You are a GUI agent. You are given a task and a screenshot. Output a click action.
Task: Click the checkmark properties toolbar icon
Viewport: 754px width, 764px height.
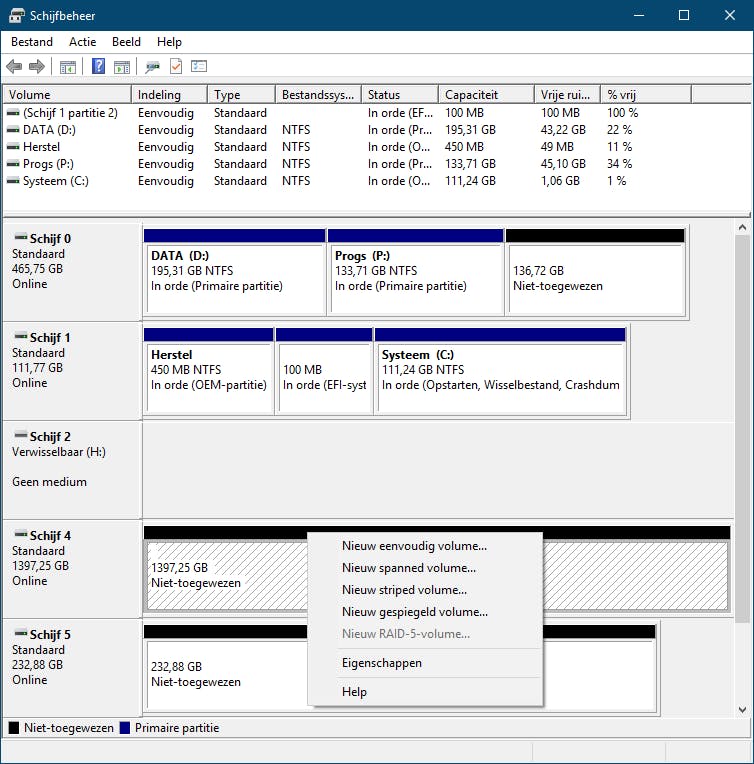pyautogui.click(x=176, y=67)
